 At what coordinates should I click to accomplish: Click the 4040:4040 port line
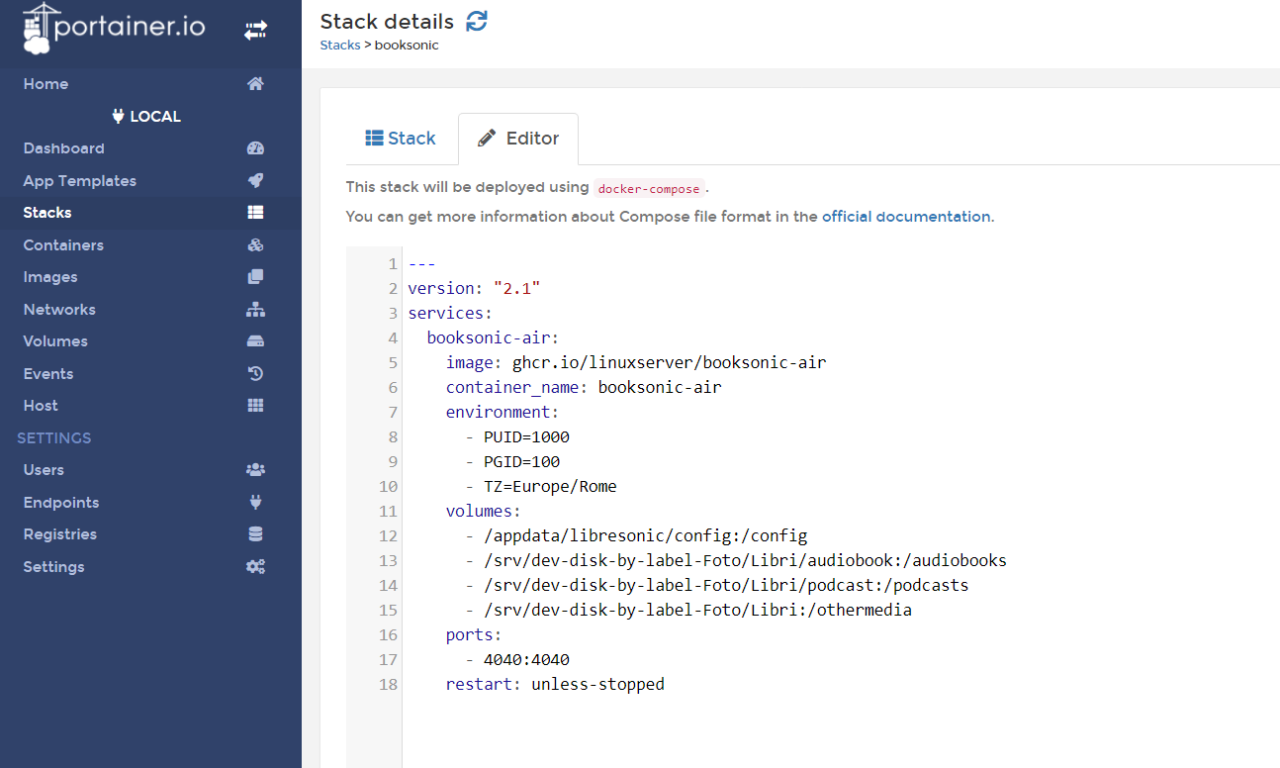517,659
